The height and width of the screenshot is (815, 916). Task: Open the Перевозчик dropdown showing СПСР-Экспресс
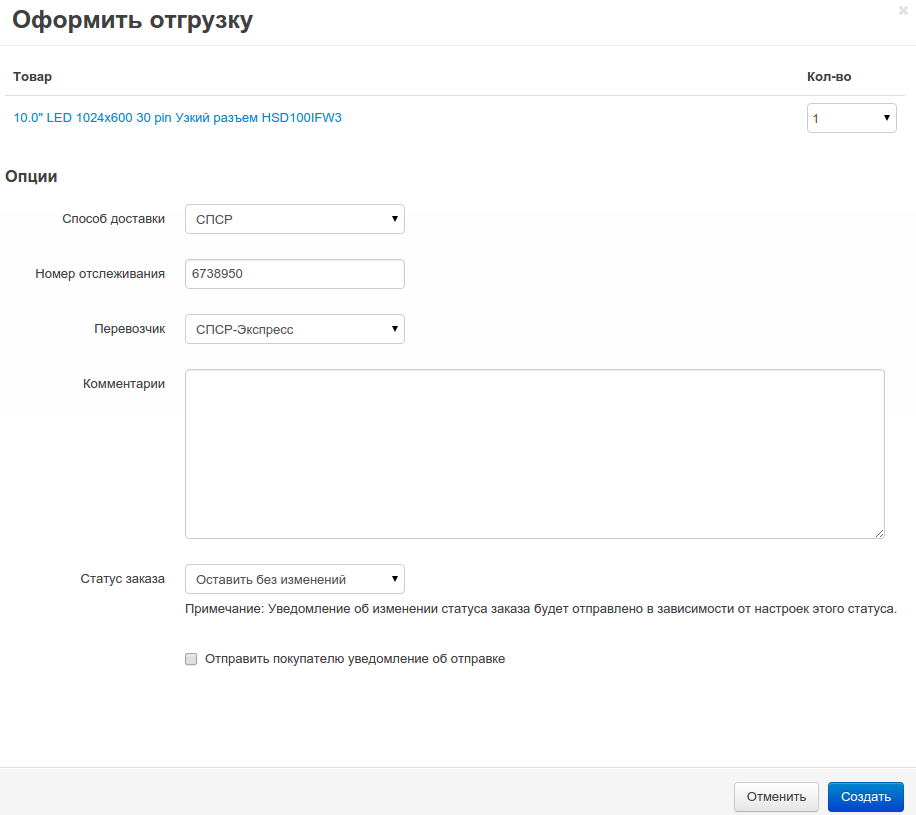[x=295, y=329]
